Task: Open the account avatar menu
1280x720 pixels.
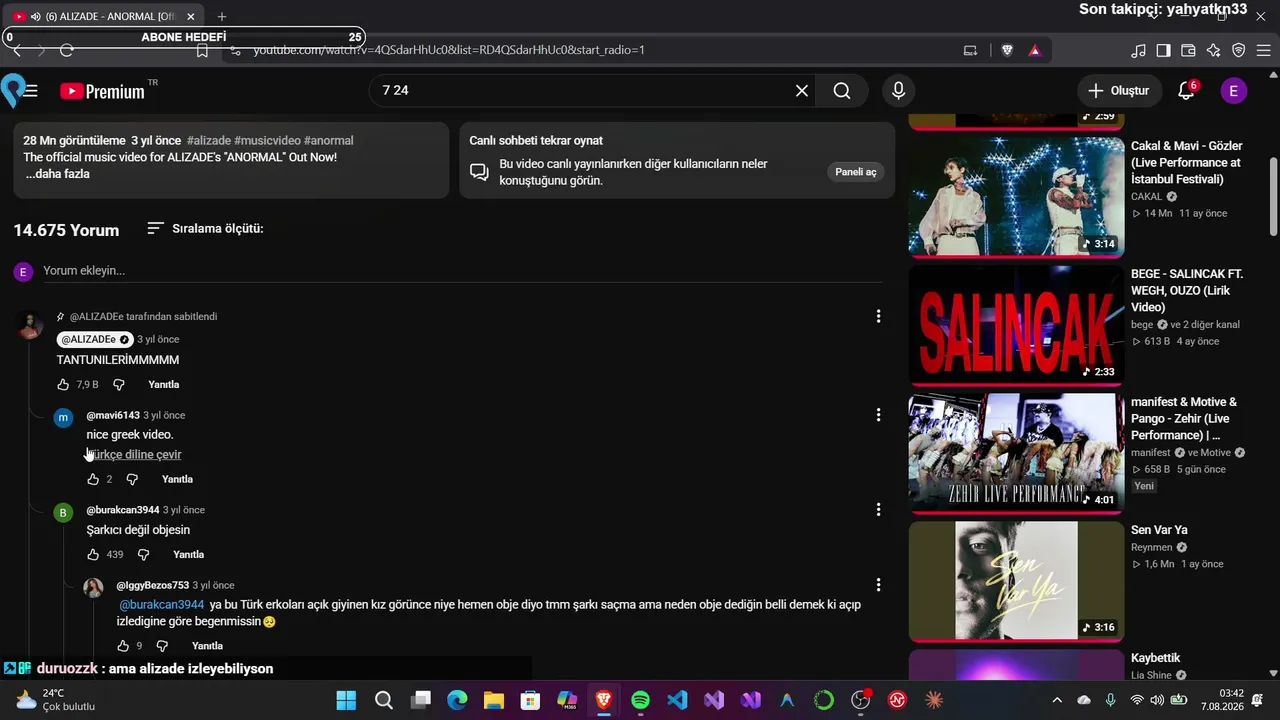Action: tap(1233, 91)
